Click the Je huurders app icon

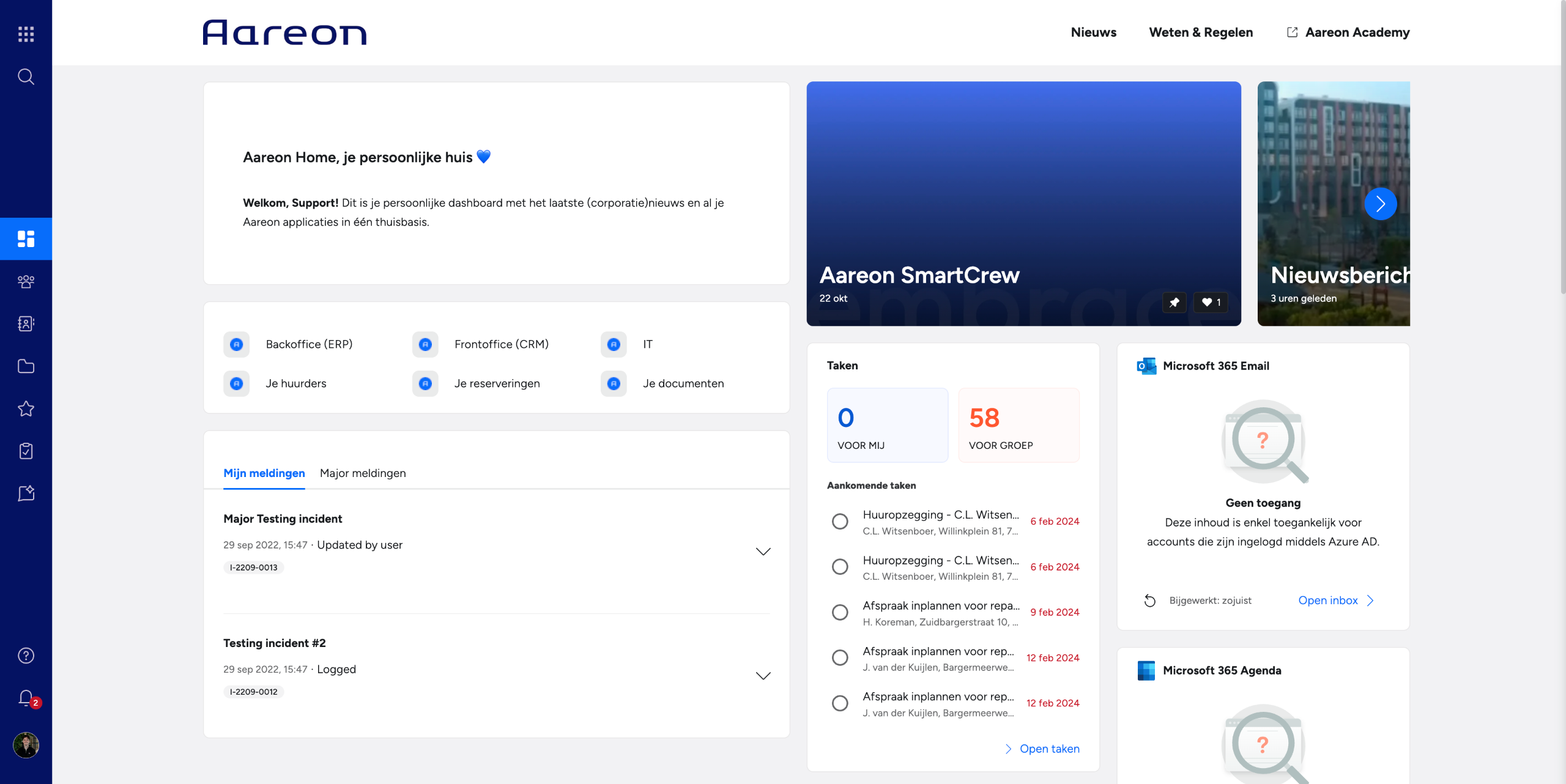[236, 383]
